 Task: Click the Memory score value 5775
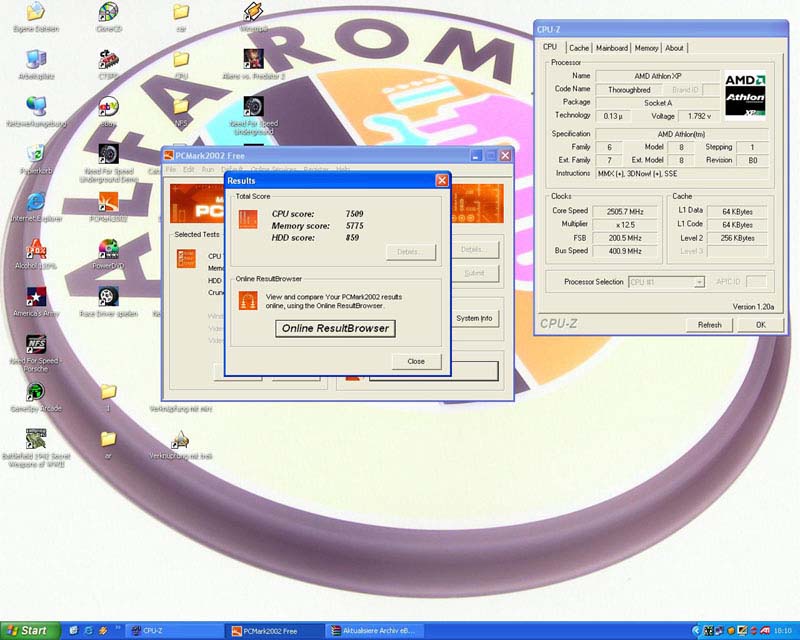point(354,226)
